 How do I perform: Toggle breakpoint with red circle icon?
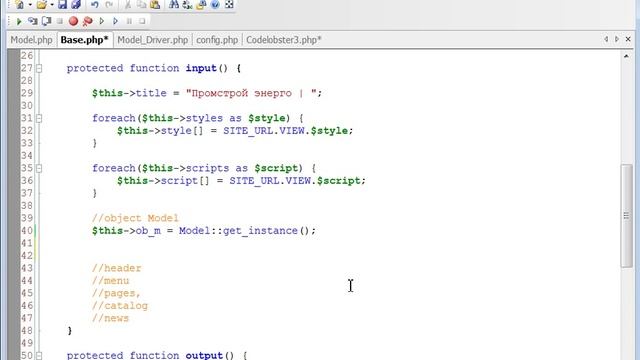click(x=73, y=21)
